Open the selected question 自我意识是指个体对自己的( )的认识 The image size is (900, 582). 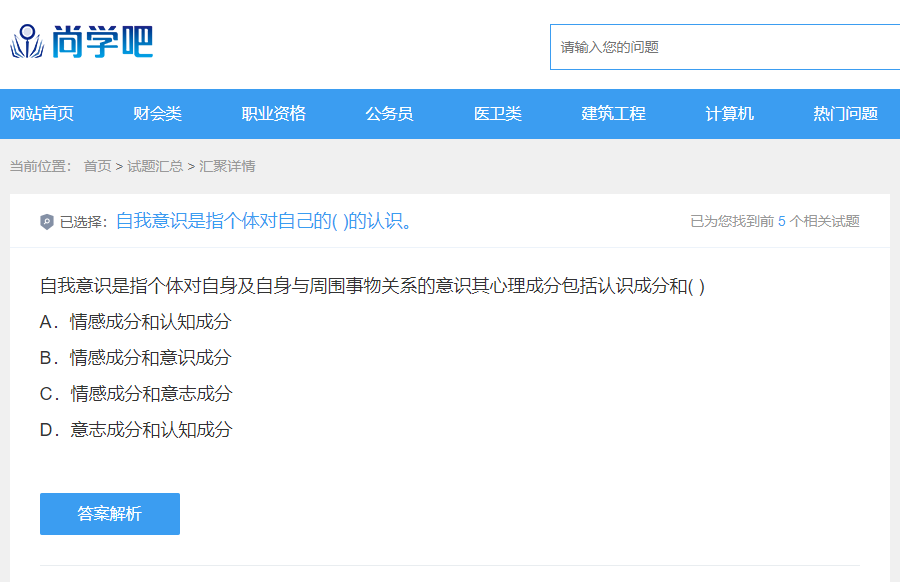264,221
